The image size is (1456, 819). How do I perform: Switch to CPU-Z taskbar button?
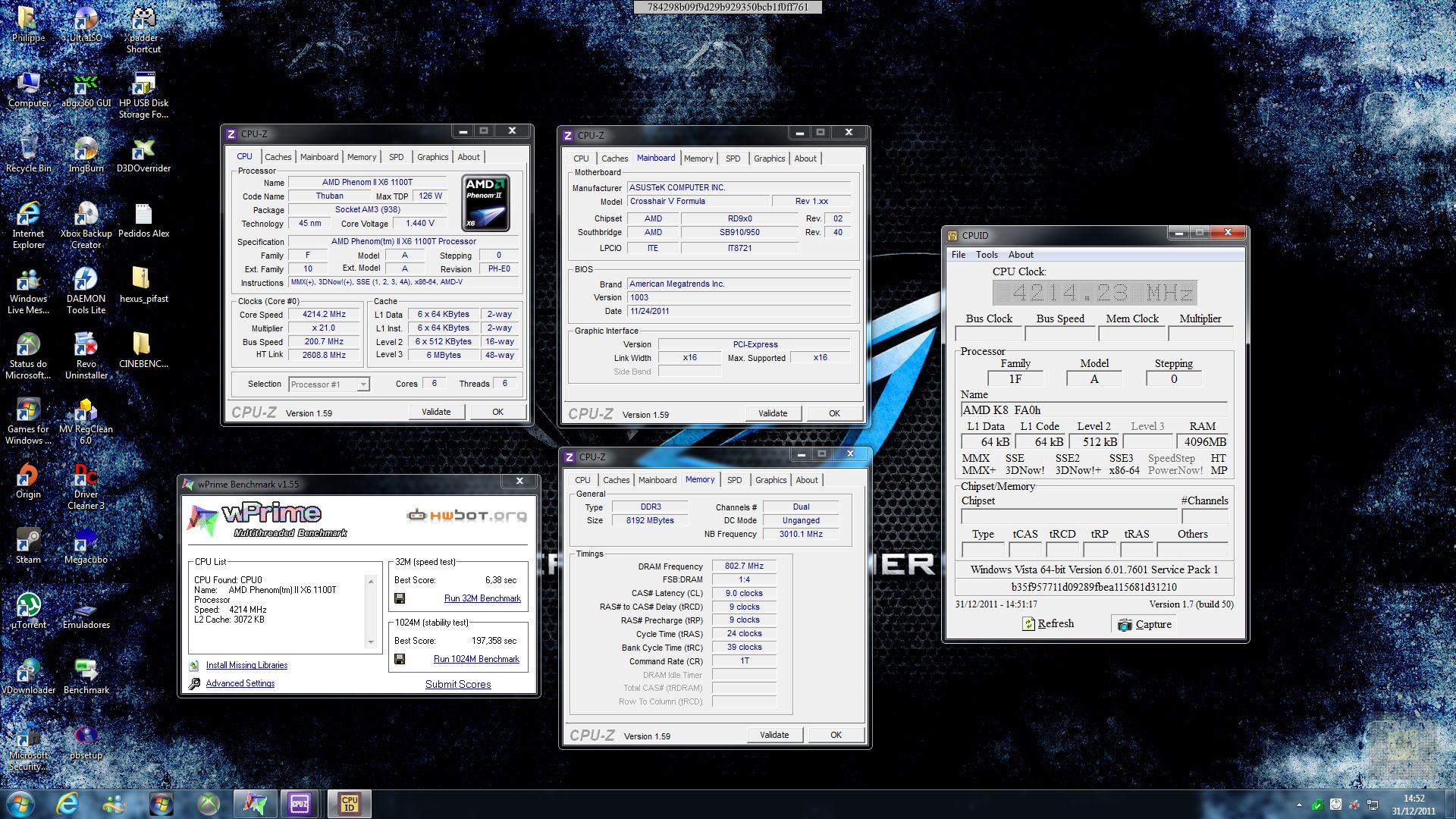[300, 804]
